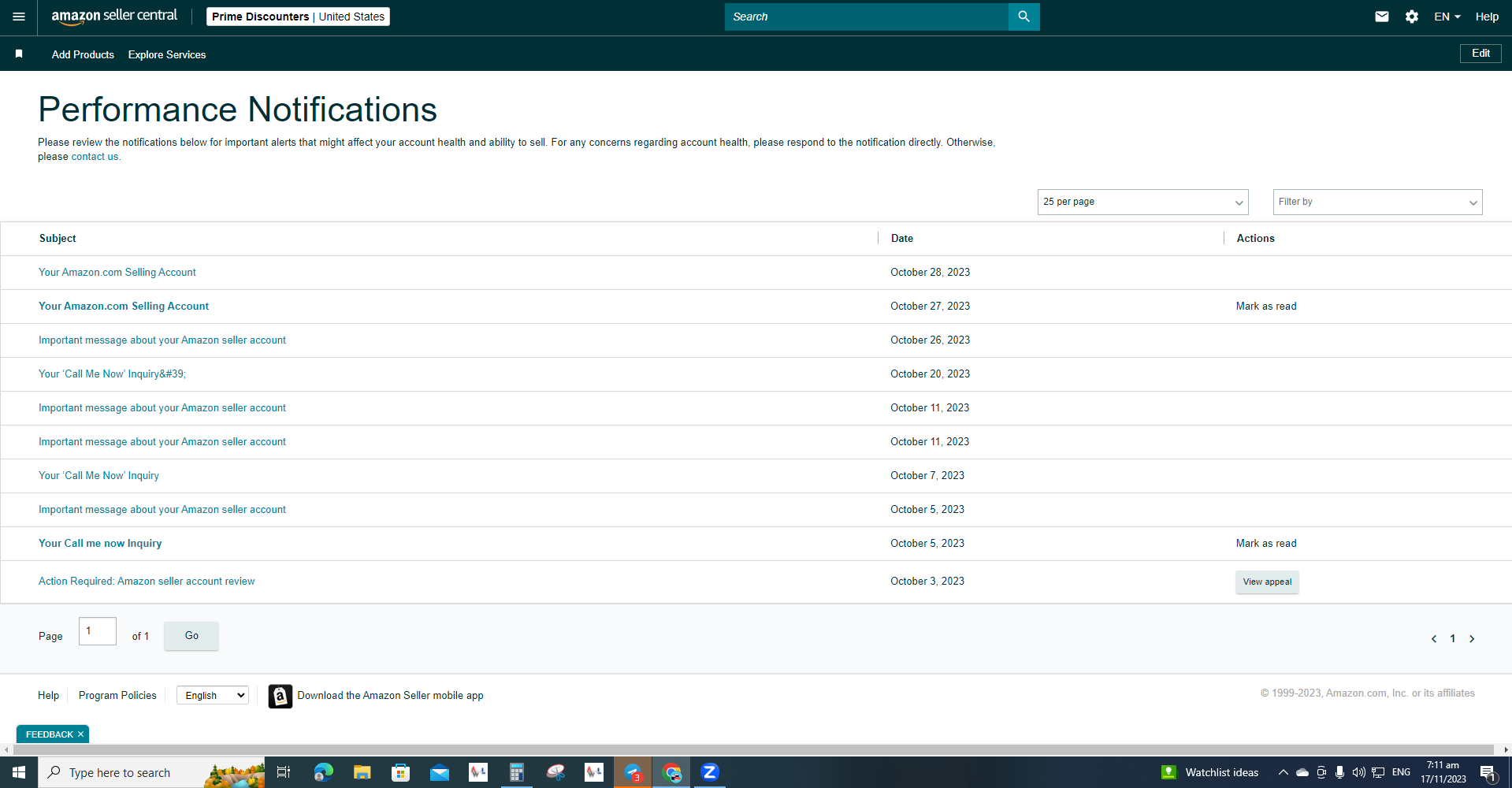Click the page number input field
The width and height of the screenshot is (1512, 788).
[98, 631]
